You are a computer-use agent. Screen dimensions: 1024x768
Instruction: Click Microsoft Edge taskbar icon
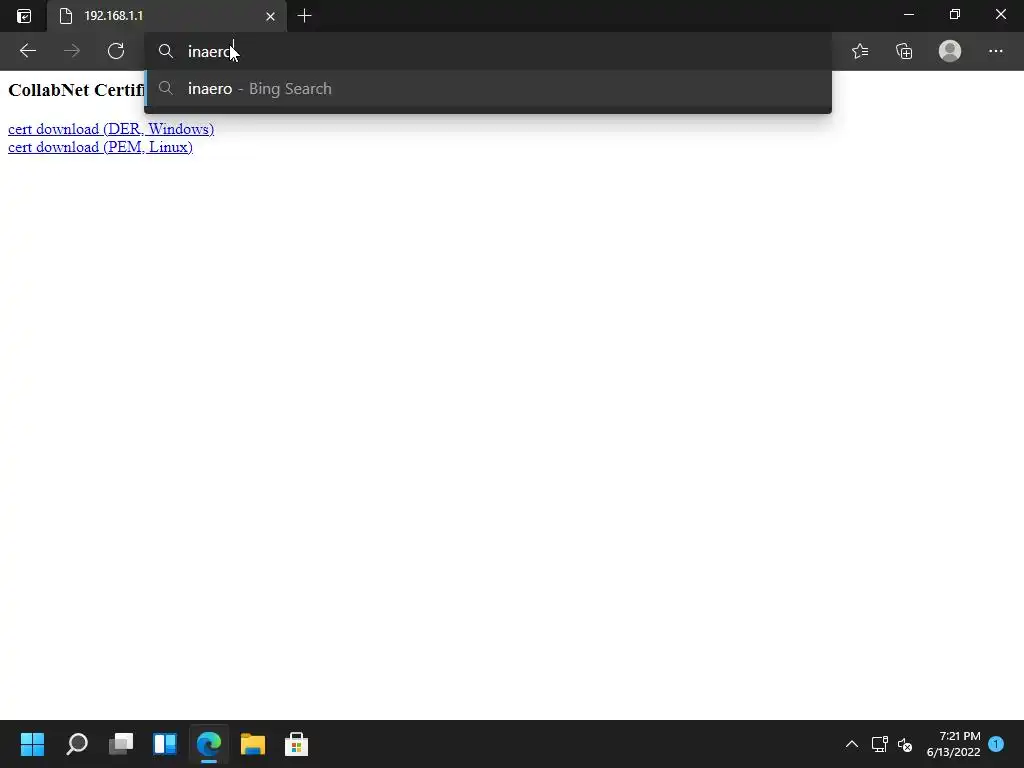pos(209,744)
